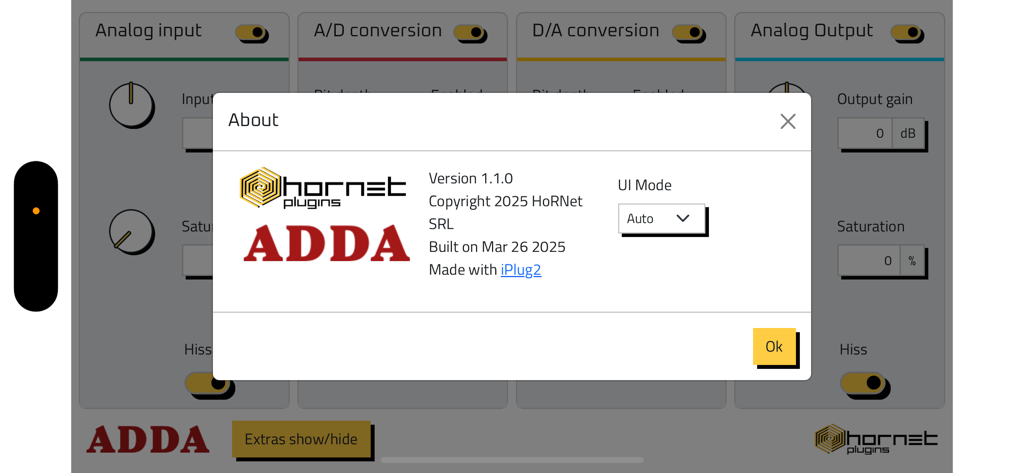Click the 'D/A conversion' panel title
This screenshot has height=473, width=1024.
pos(596,31)
